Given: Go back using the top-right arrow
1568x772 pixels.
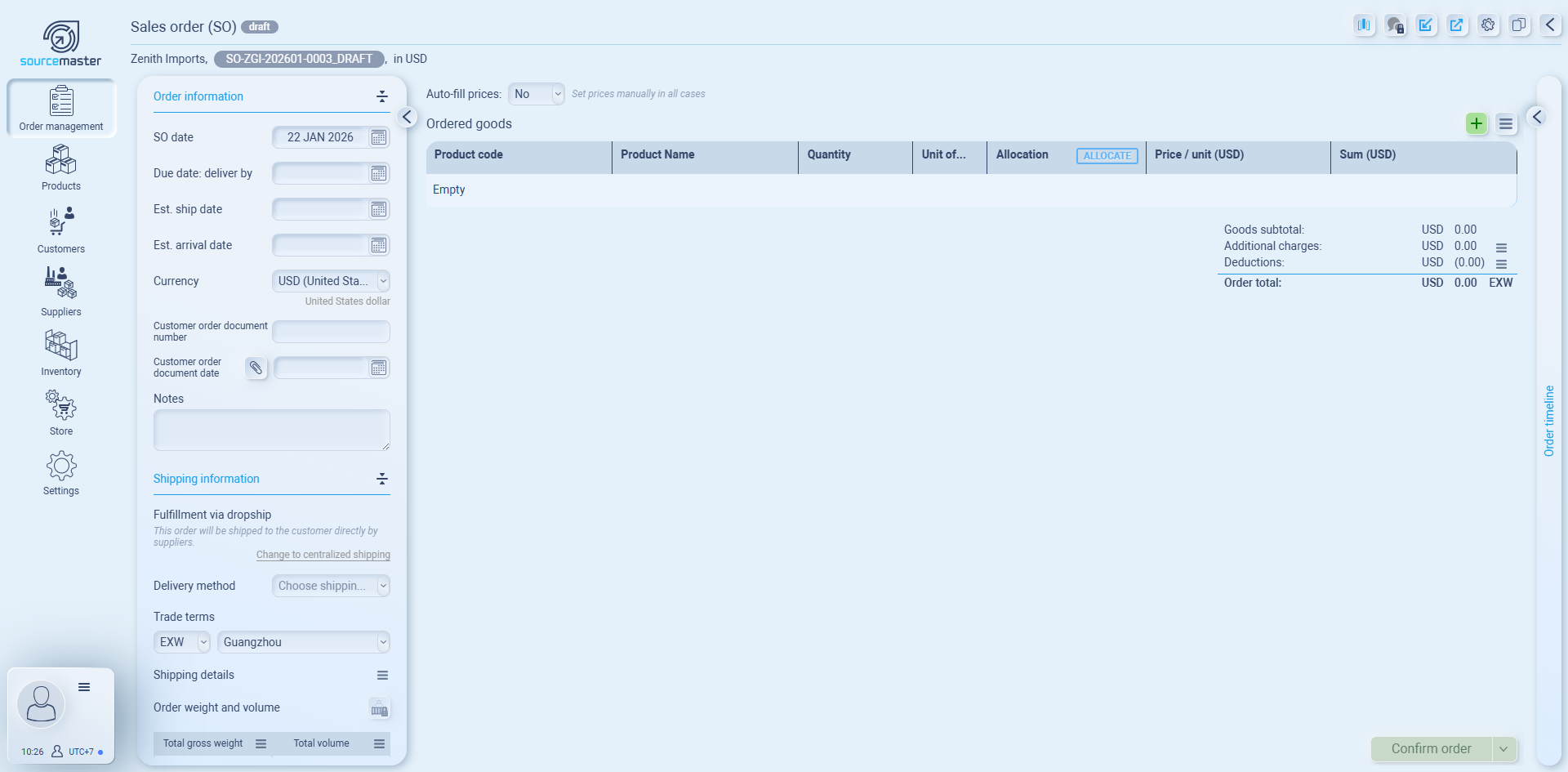Looking at the screenshot, I should [1550, 25].
